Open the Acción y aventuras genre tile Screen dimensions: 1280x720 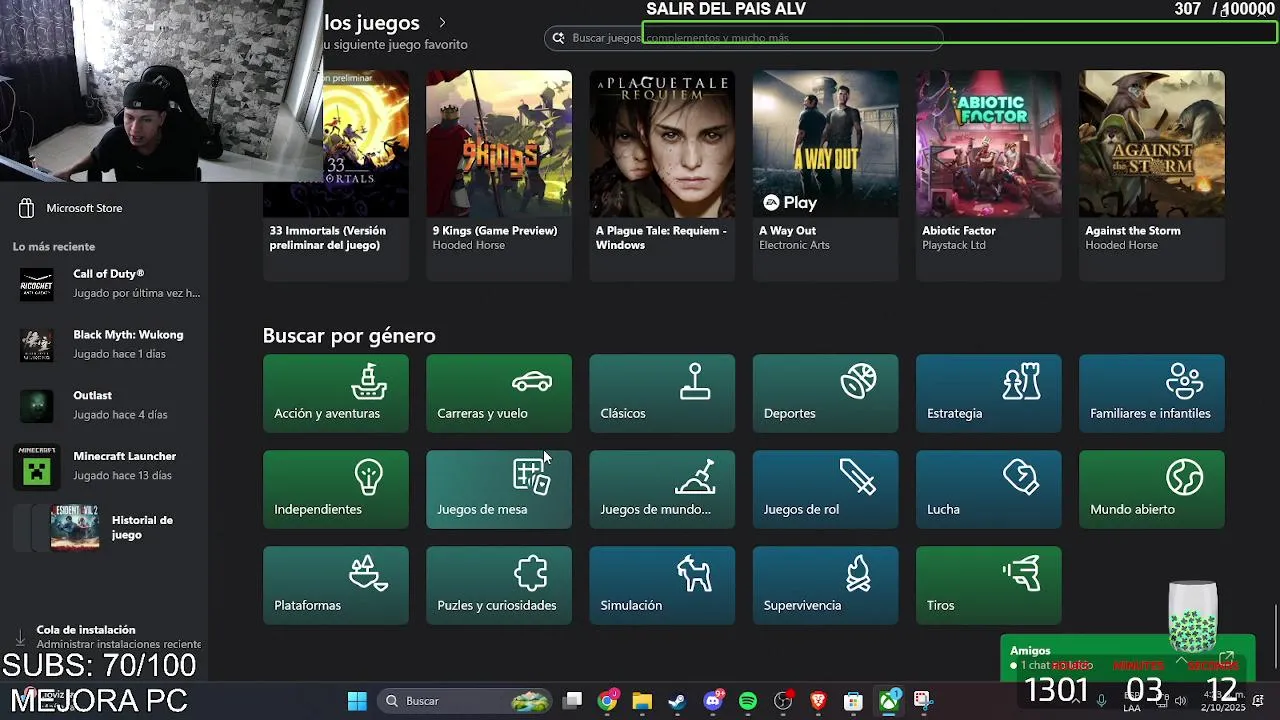click(x=335, y=393)
